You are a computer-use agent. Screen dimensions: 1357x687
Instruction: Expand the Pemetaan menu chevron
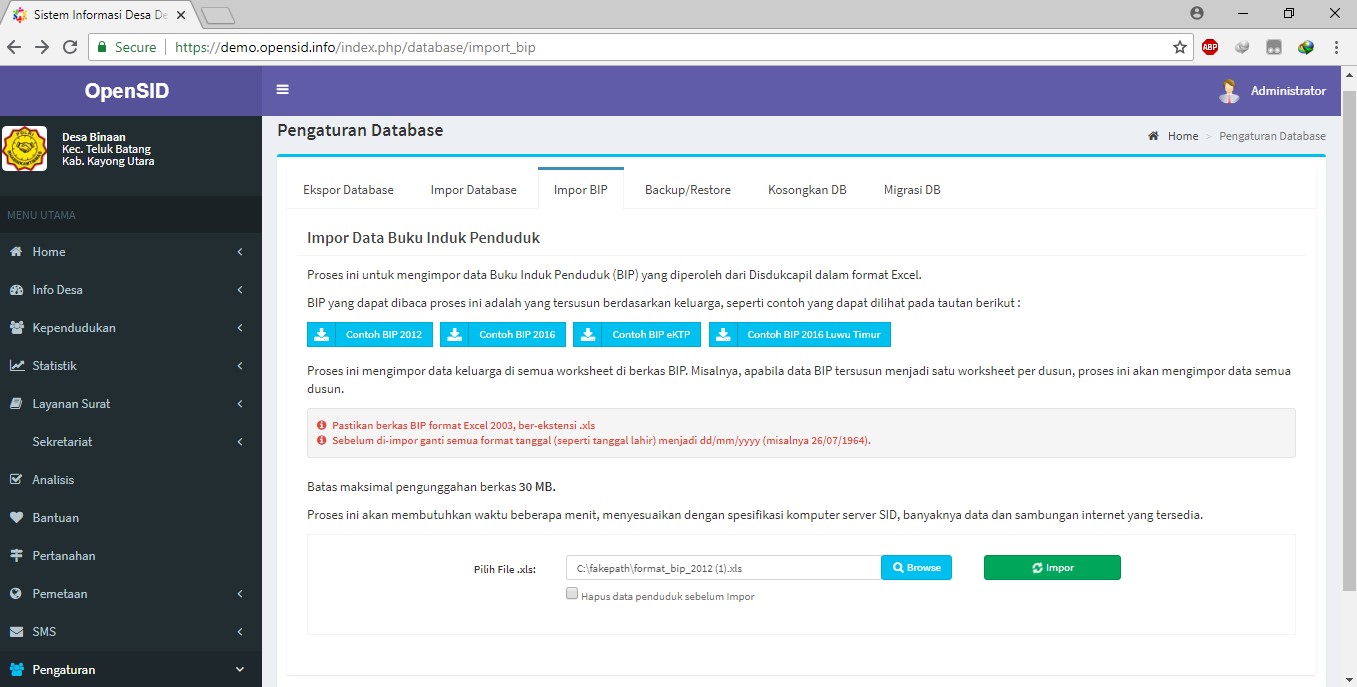click(240, 594)
